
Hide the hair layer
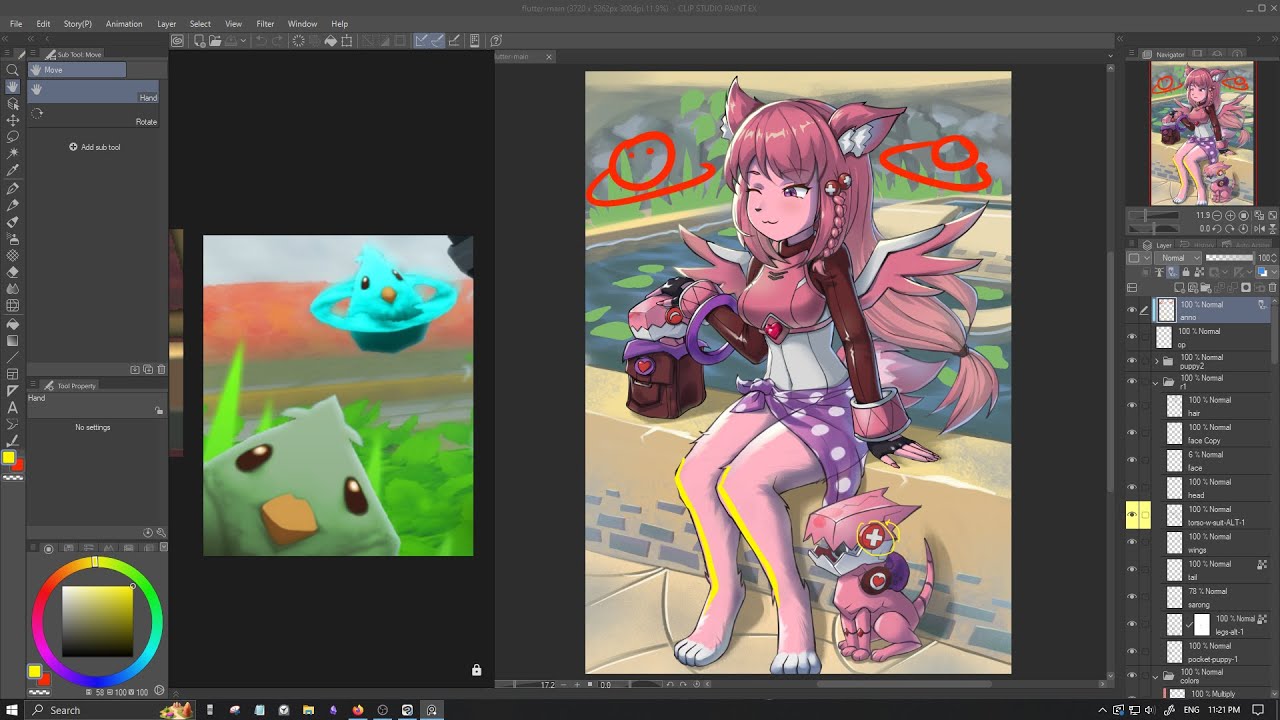[1132, 405]
